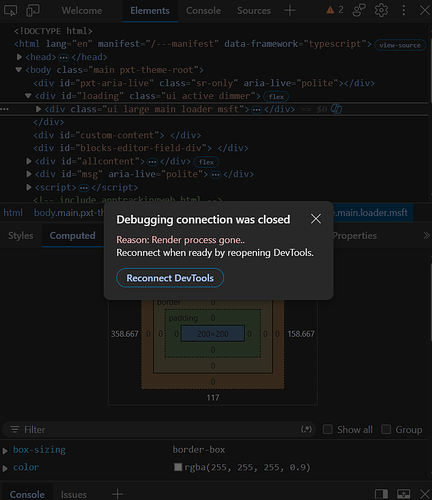Click ellipsis inside loader msft div
Screen dimensions: 432x500
click(x=256, y=110)
